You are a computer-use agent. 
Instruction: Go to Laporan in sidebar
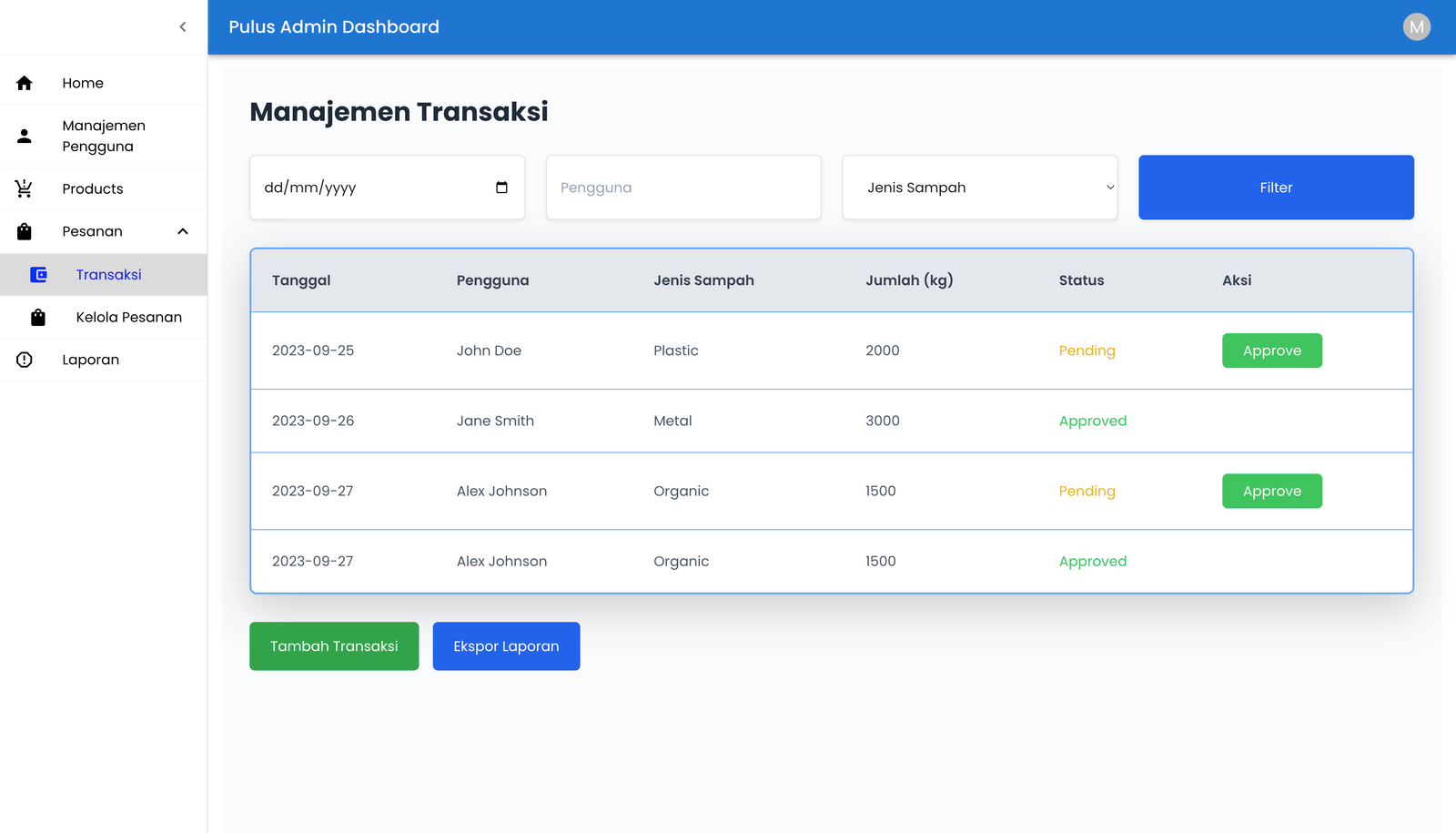click(x=90, y=360)
